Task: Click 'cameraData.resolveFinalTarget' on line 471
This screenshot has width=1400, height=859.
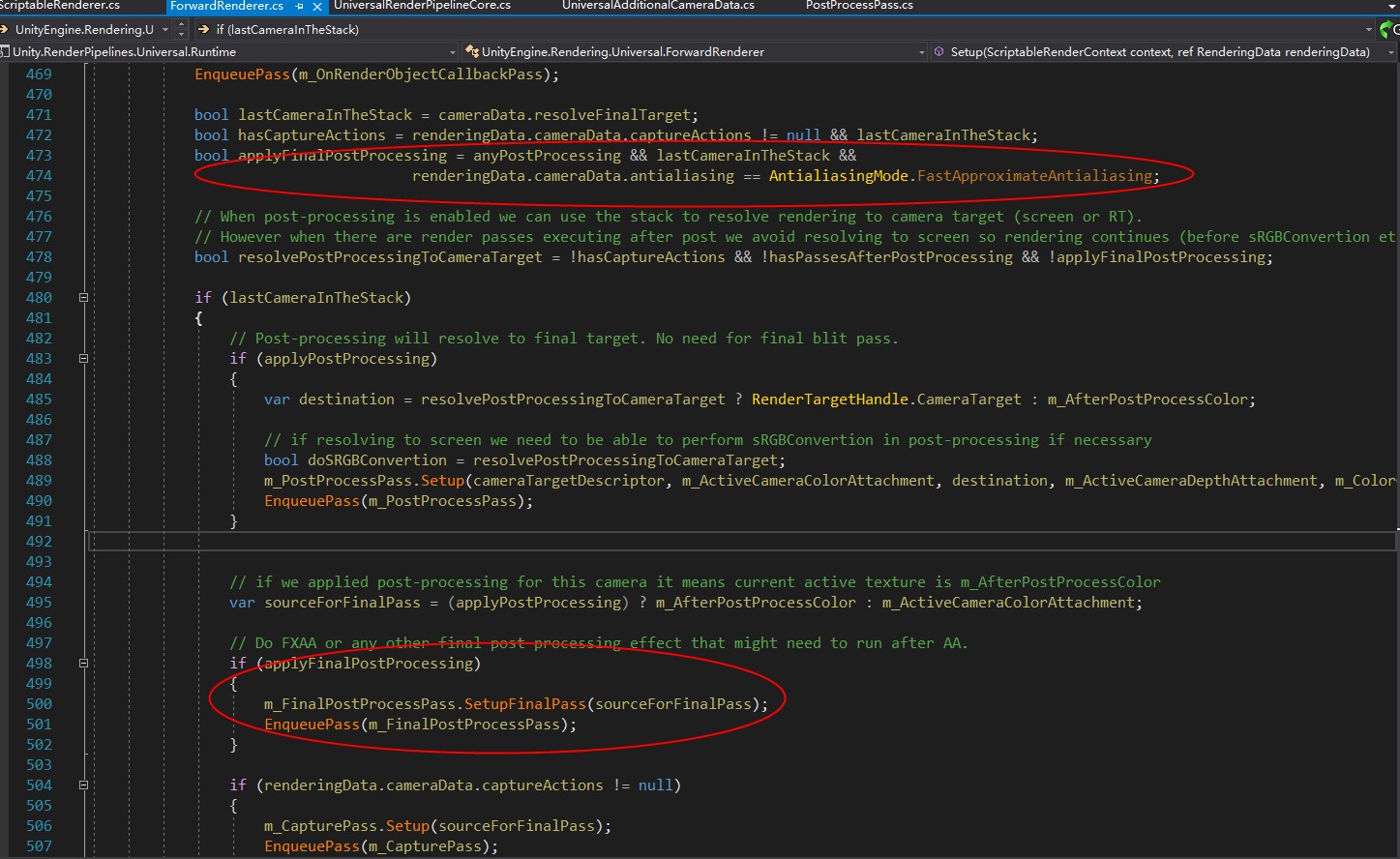Action: coord(564,115)
